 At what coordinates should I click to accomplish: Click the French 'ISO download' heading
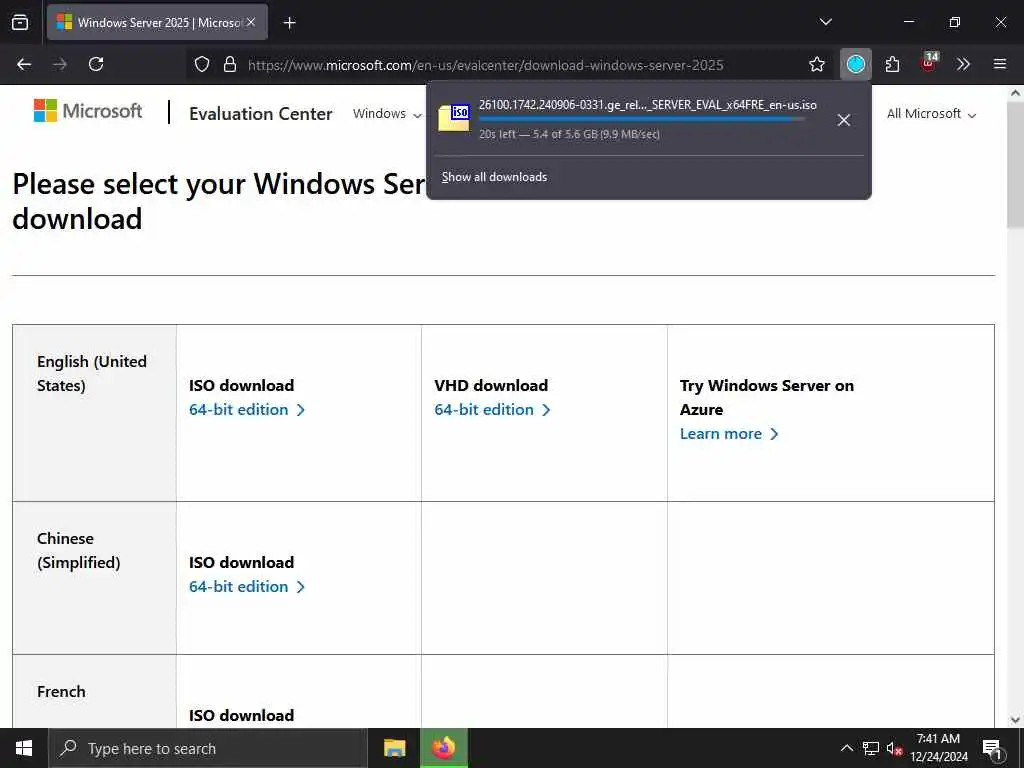[x=242, y=716]
